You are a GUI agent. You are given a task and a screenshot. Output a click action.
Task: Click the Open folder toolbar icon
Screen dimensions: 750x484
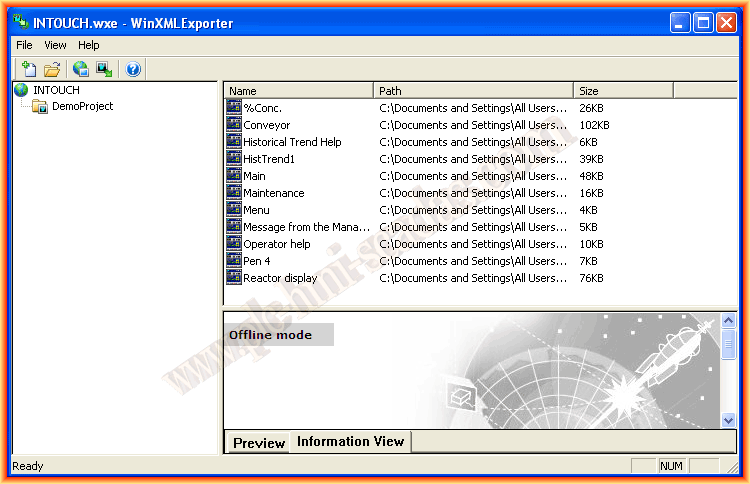point(52,69)
